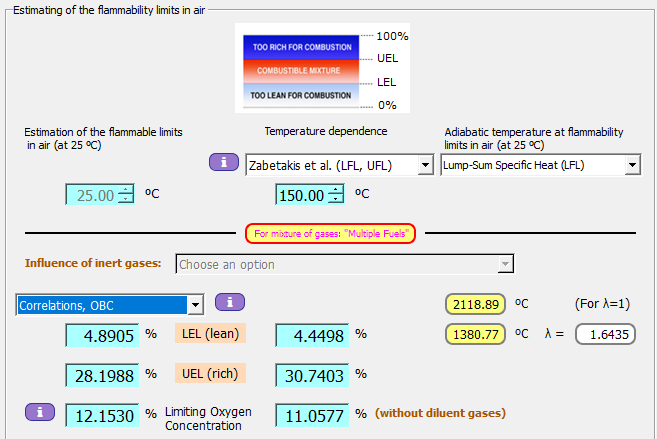Decrease the 150.00 °C temperature with the down arrow
This screenshot has height=439, width=657.
pyautogui.click(x=334, y=200)
